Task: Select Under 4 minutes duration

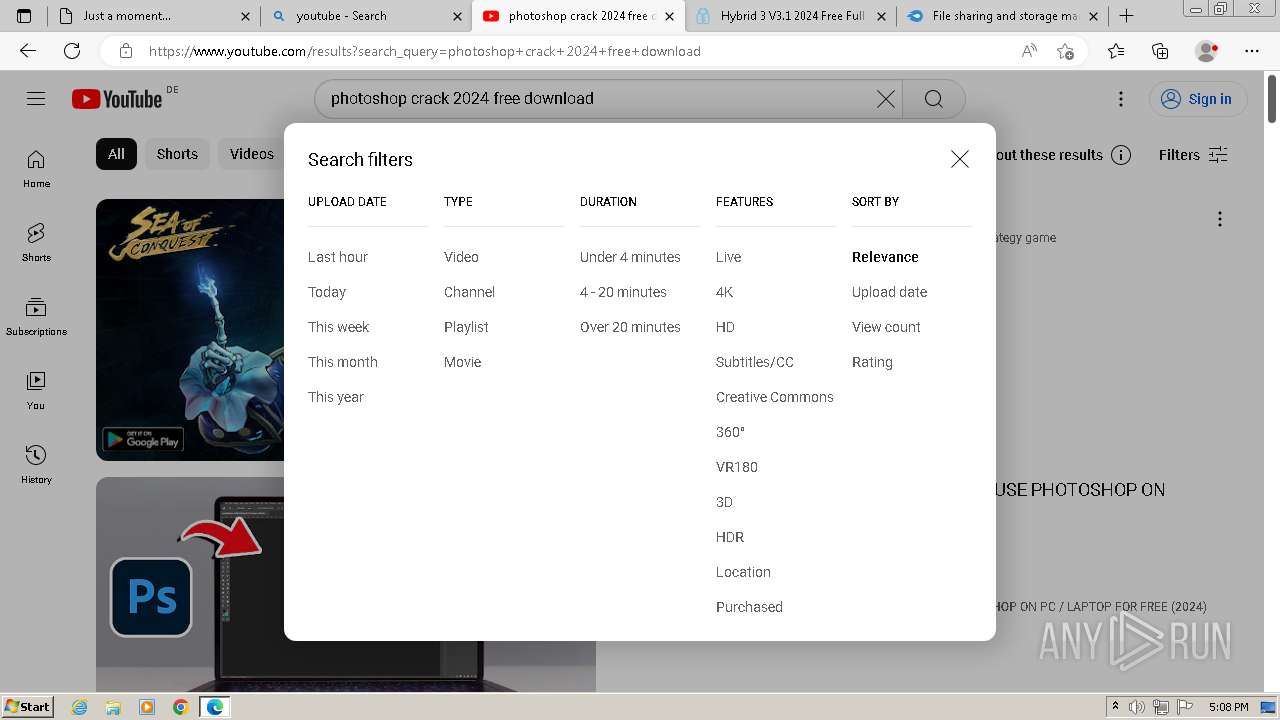Action: 630,257
